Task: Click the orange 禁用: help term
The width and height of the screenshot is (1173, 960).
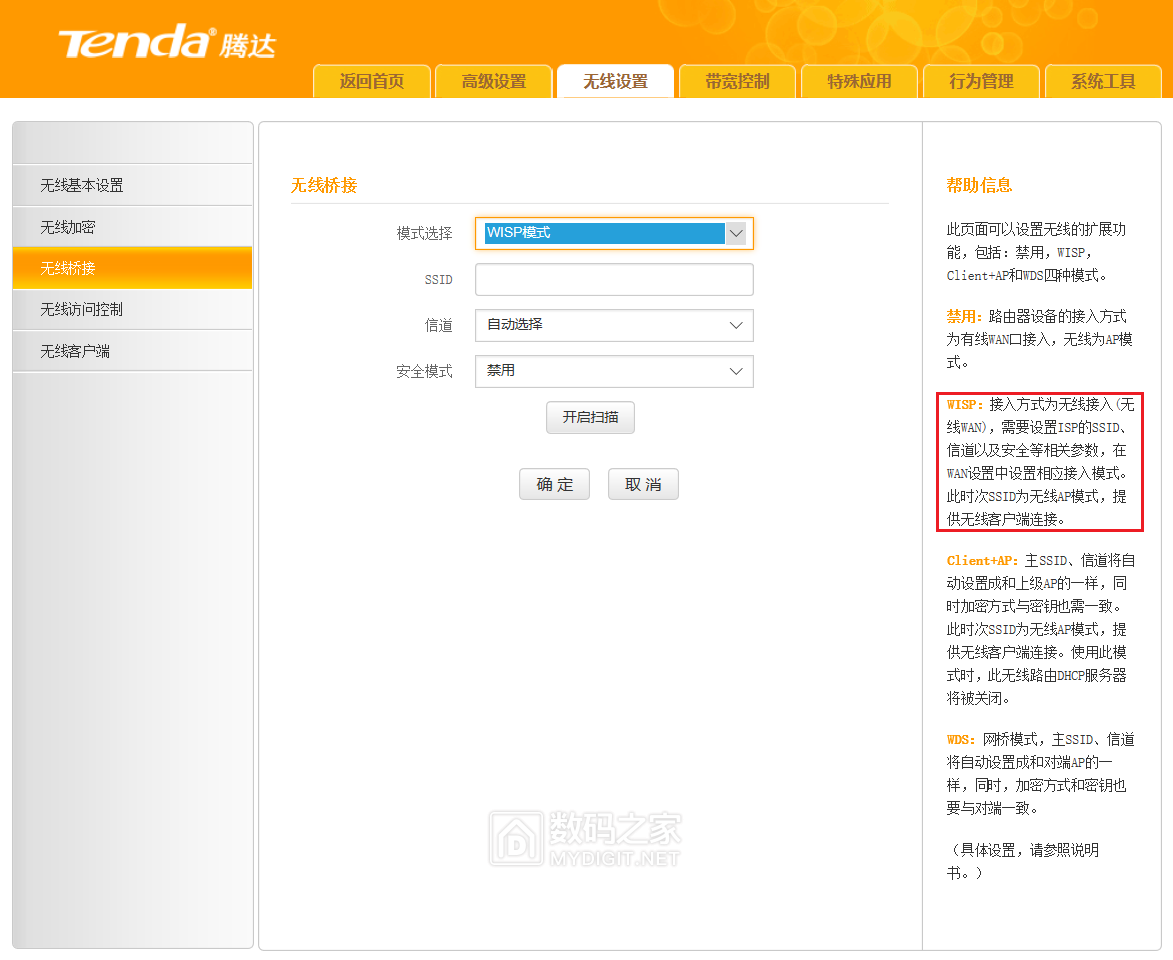Action: 964,317
